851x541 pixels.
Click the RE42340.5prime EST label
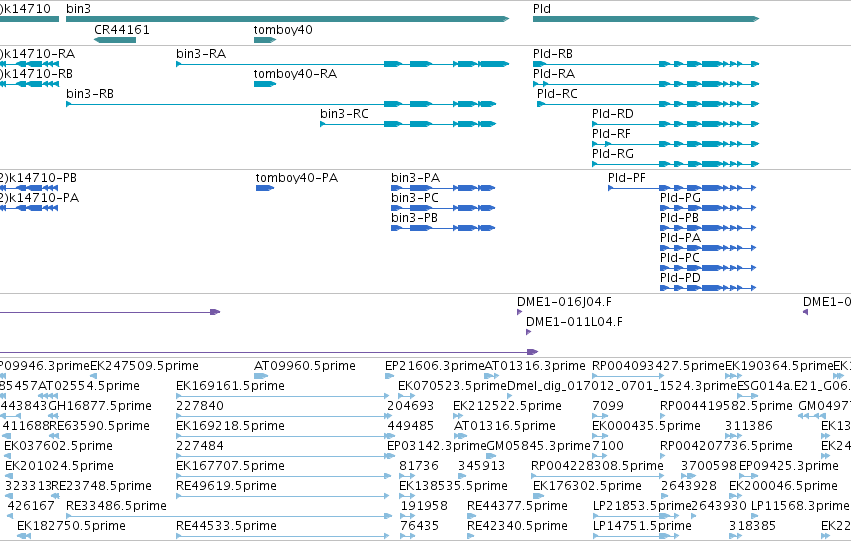point(517,527)
